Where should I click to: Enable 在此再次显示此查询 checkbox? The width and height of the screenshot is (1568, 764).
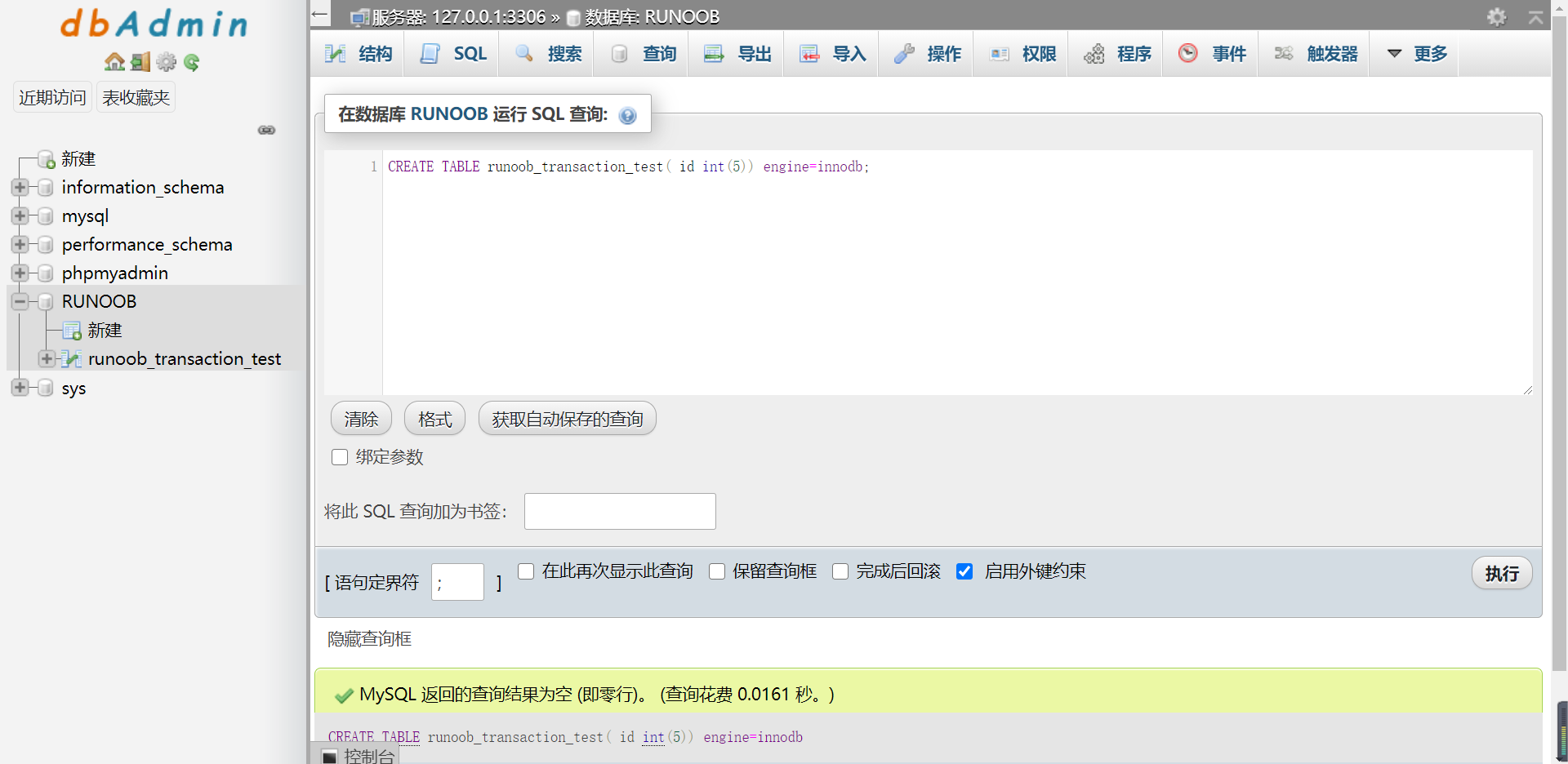click(x=526, y=571)
